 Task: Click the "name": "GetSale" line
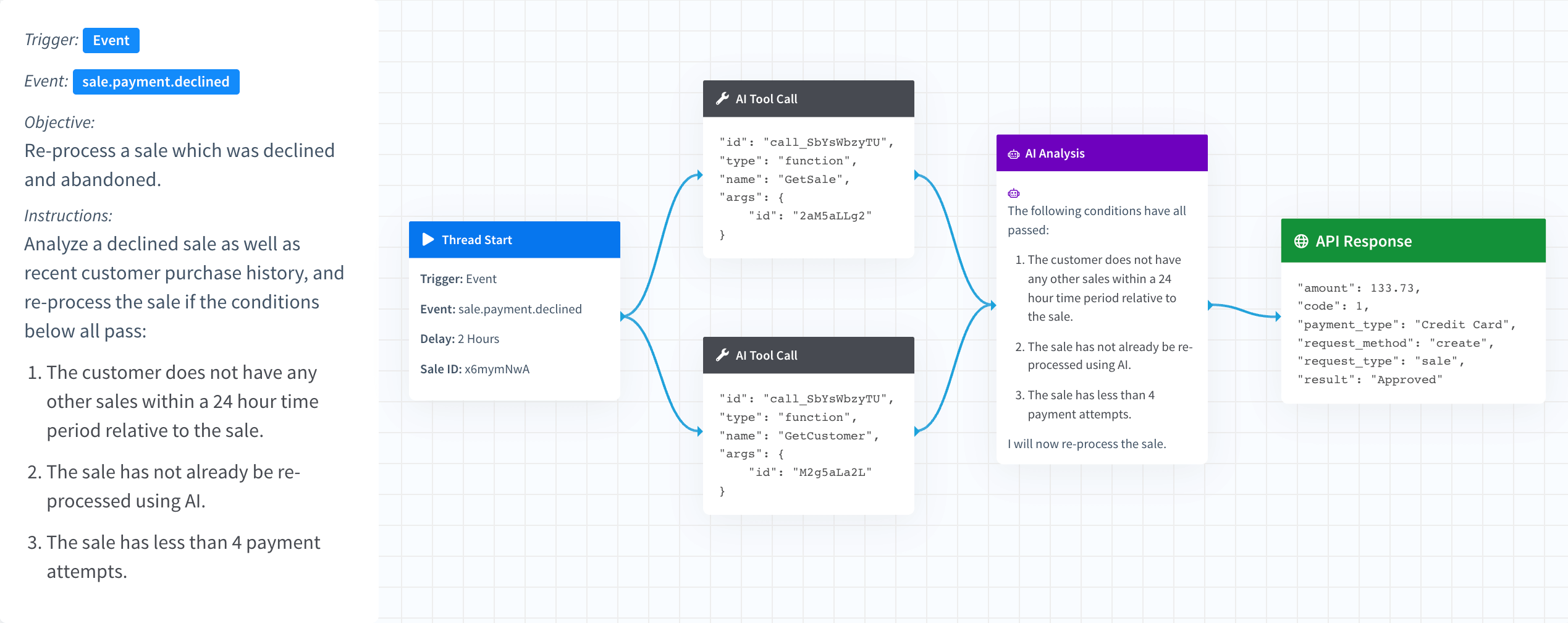[x=785, y=179]
